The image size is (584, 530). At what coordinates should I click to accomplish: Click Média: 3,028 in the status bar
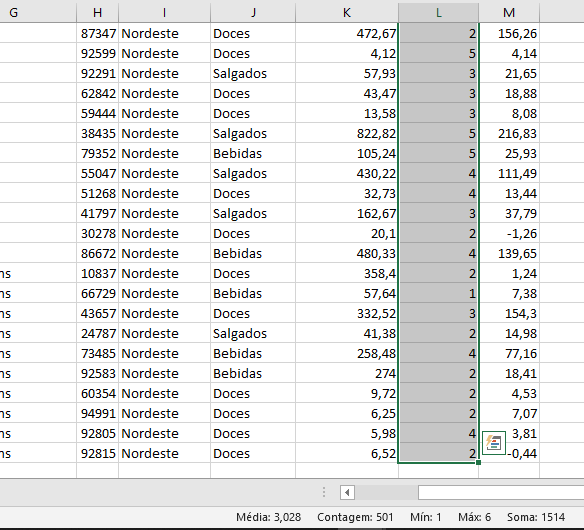point(269,517)
